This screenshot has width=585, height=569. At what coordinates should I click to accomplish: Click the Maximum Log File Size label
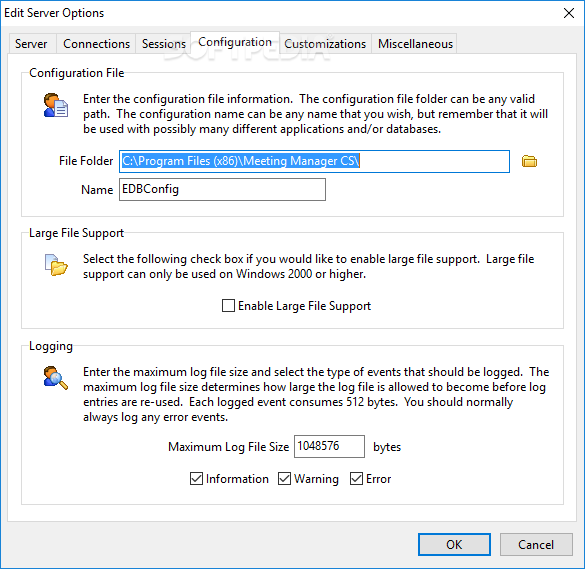[228, 447]
